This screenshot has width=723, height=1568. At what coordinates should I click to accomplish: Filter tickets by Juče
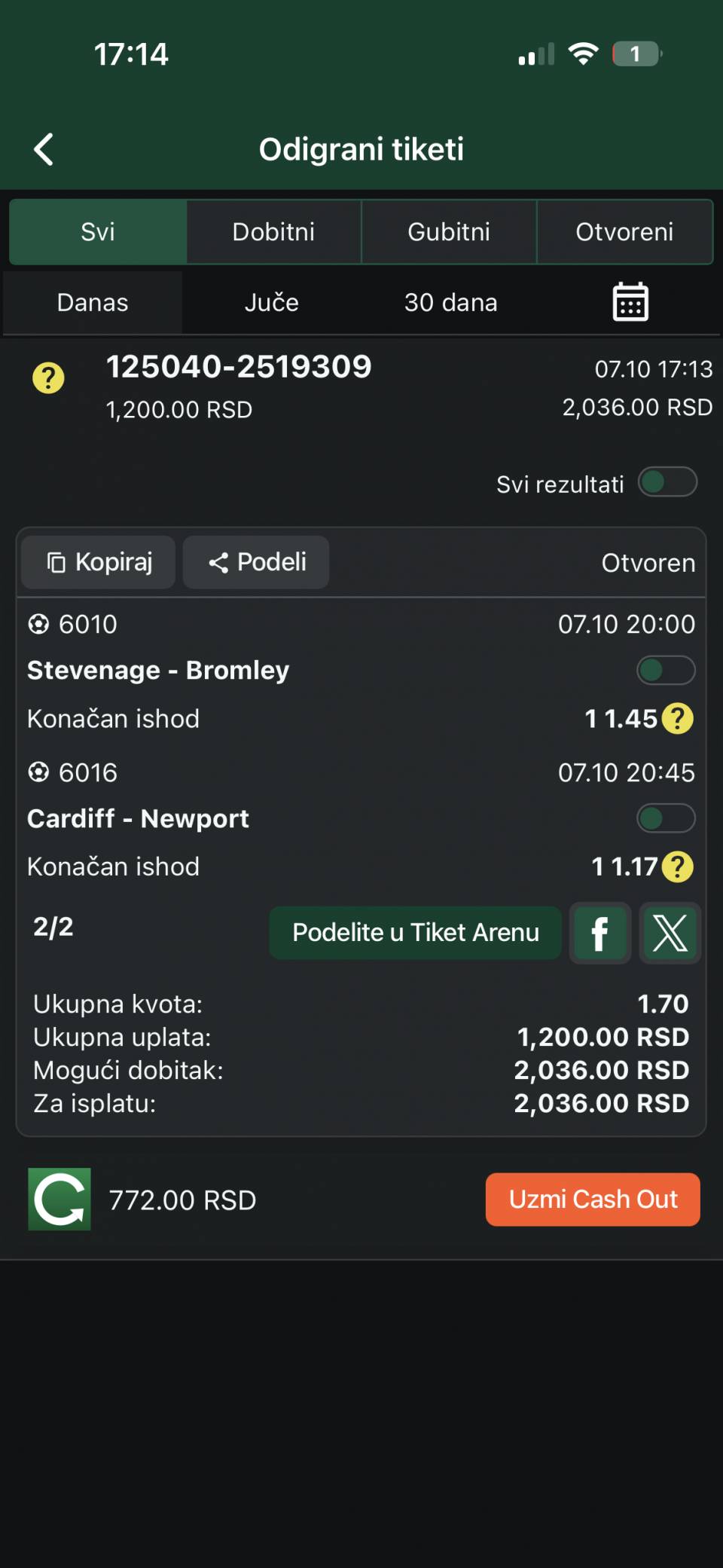272,303
